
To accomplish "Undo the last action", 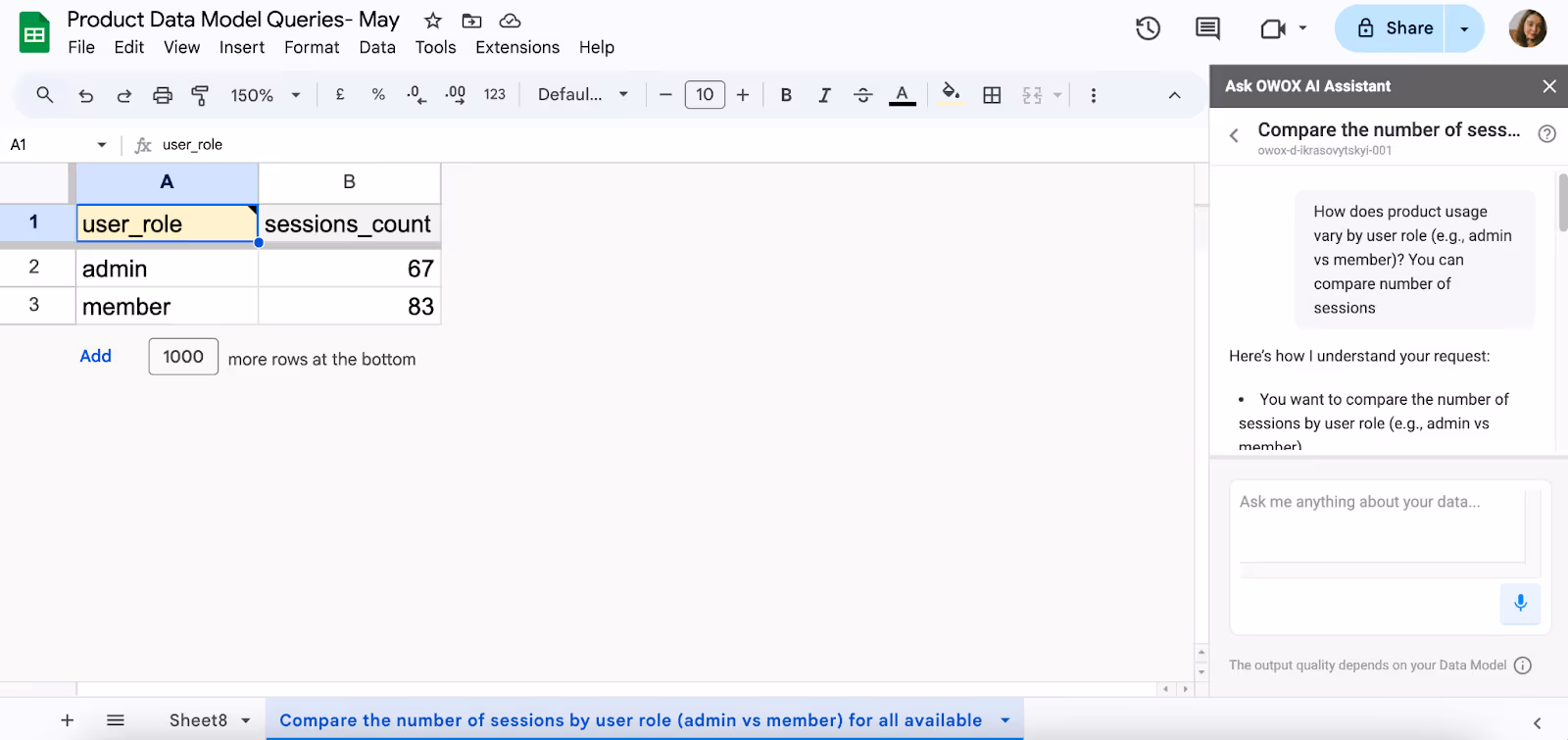I will tap(85, 95).
